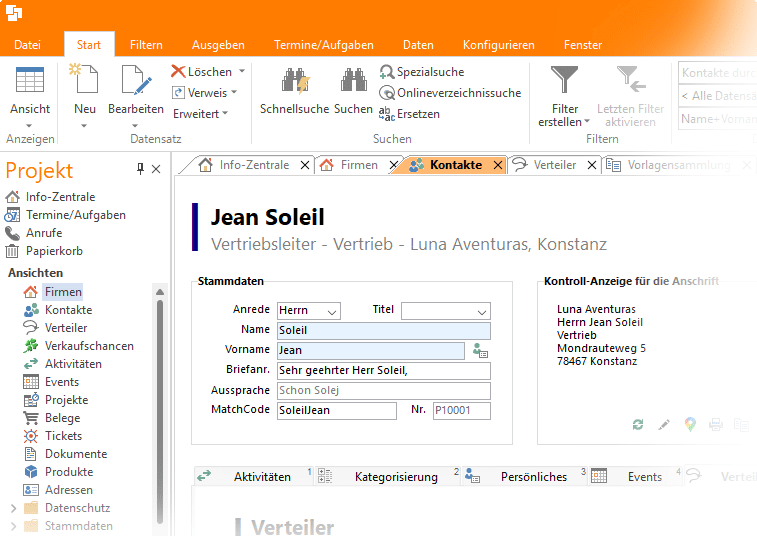757x536 pixels.
Task: Pin the Projekt side panel
Action: click(140, 169)
